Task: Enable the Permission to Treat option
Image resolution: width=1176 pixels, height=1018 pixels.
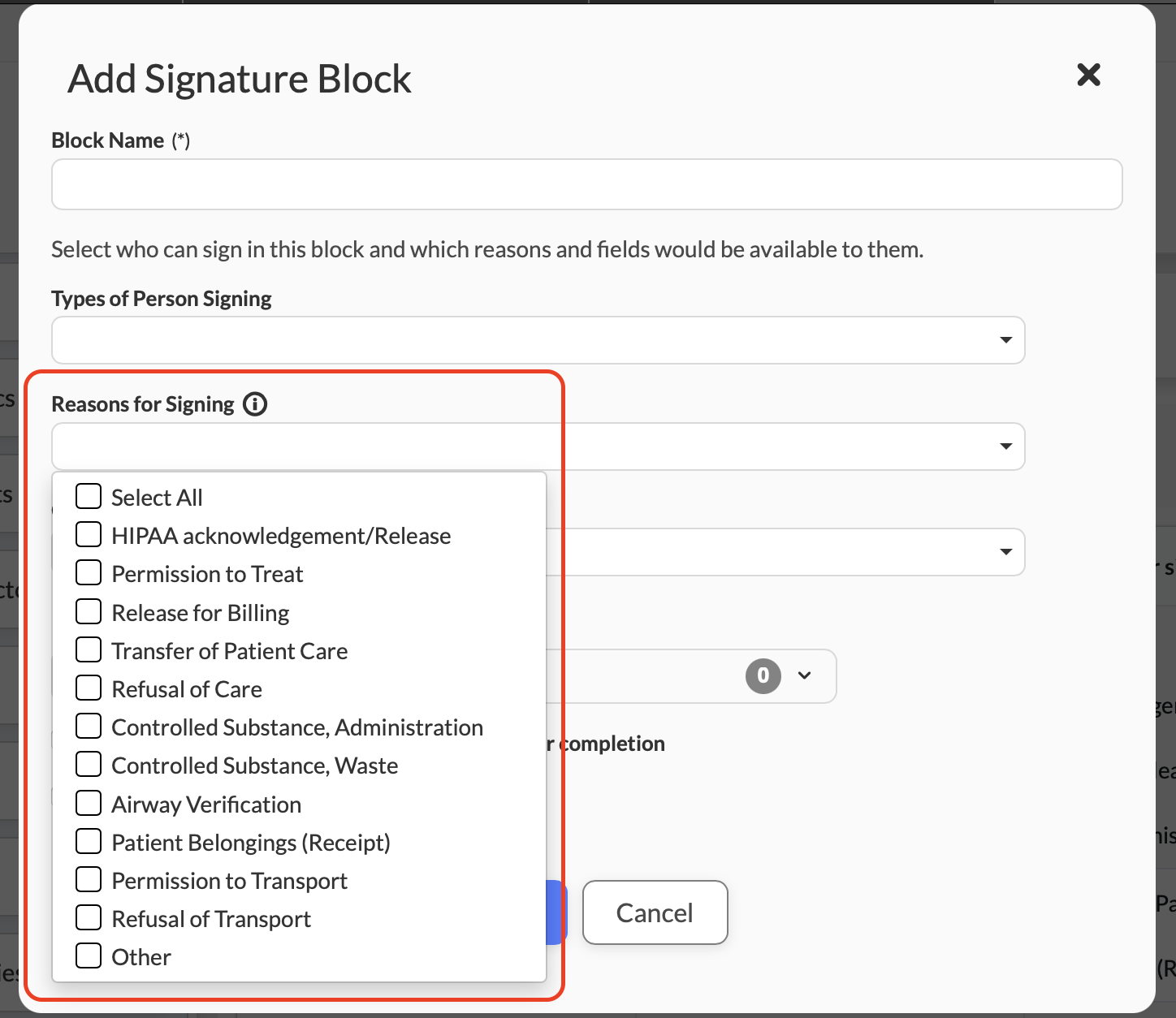Action: pos(89,573)
